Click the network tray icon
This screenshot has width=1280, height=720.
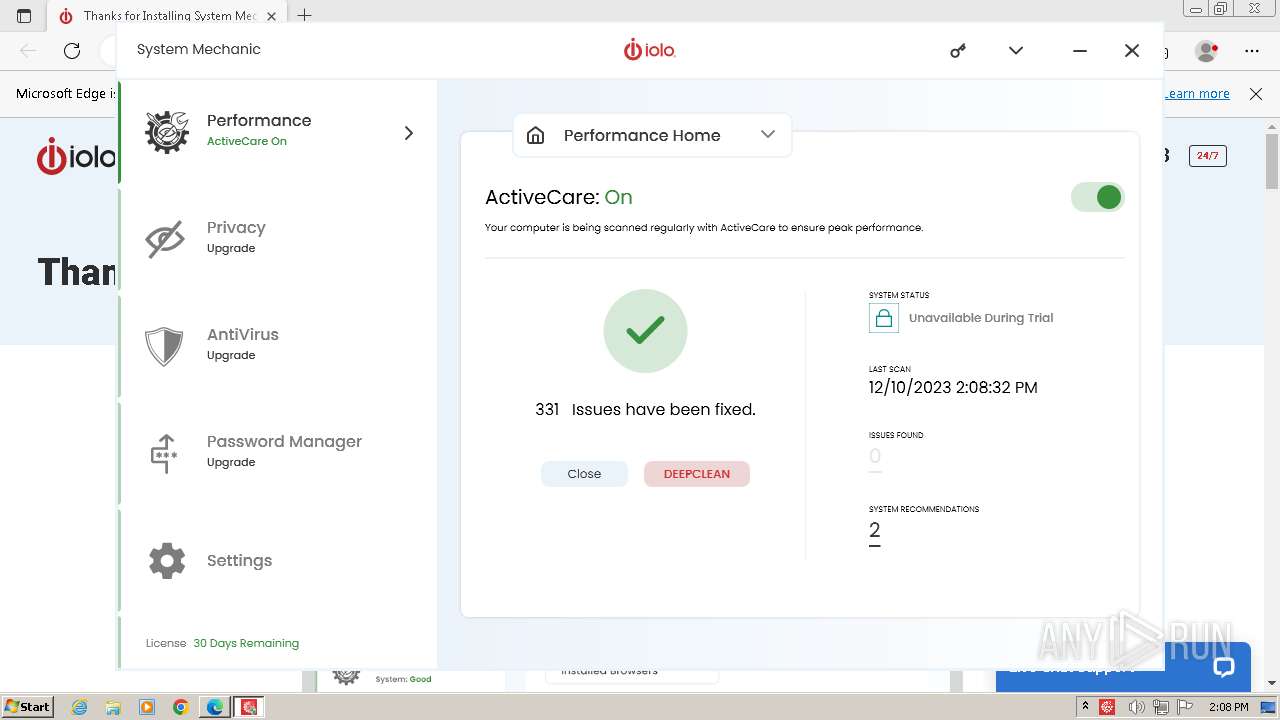[x=1161, y=707]
